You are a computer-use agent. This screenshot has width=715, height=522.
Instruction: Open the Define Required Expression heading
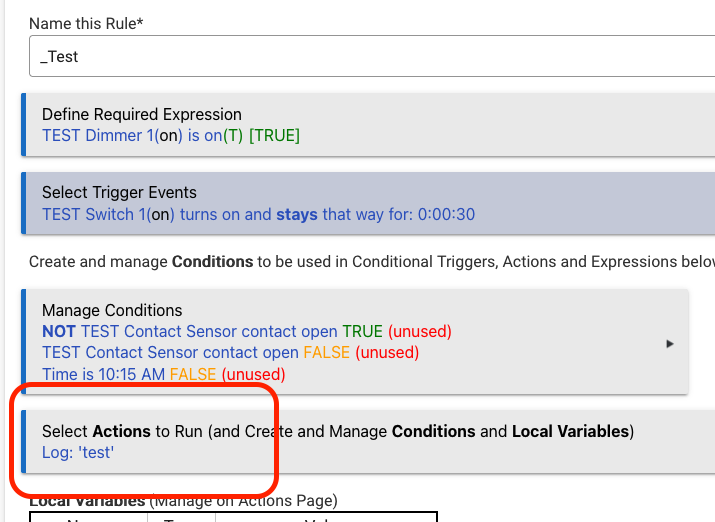142,114
